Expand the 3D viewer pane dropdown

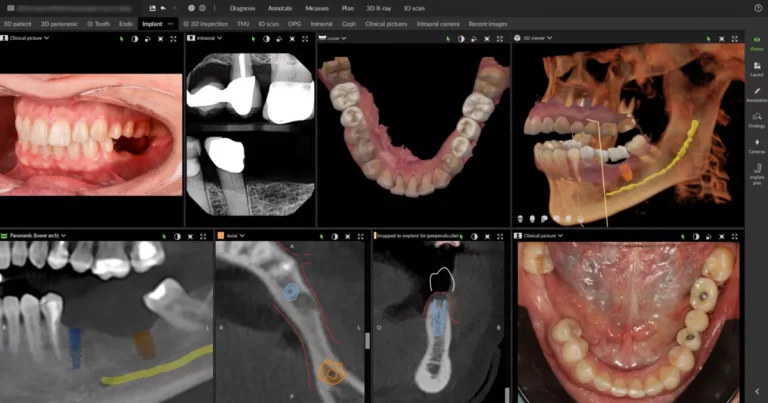tap(551, 38)
